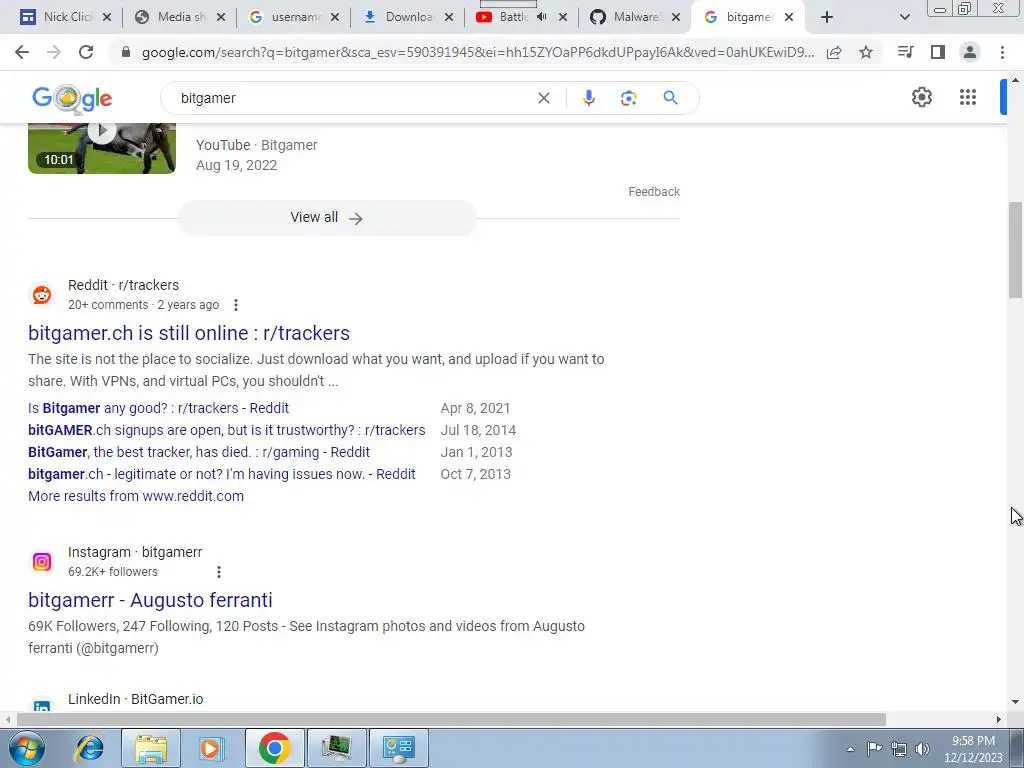The width and height of the screenshot is (1024, 768).
Task: Open Windows Media Player from taskbar
Action: coord(211,748)
